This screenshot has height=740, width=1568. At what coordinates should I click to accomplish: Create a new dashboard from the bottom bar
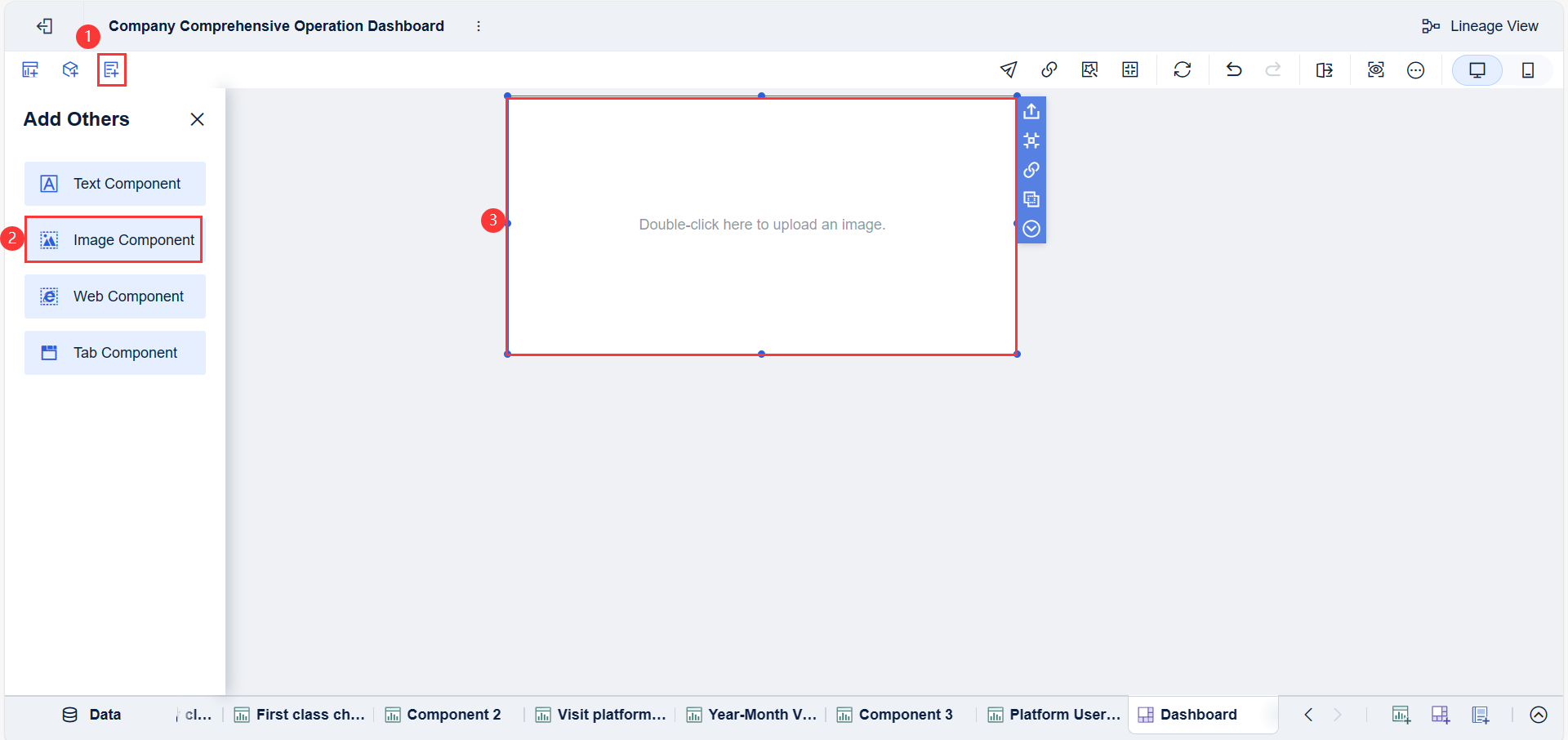1440,714
